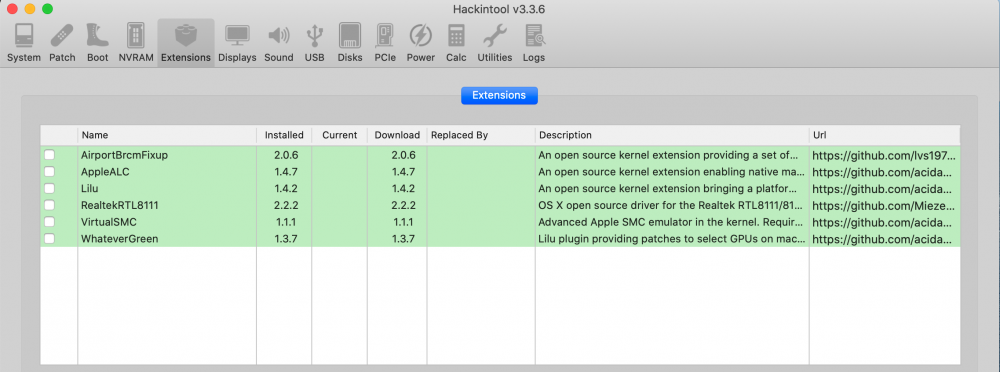The image size is (1000, 372).
Task: Select the WhateverGreen row name
Action: [x=119, y=239]
